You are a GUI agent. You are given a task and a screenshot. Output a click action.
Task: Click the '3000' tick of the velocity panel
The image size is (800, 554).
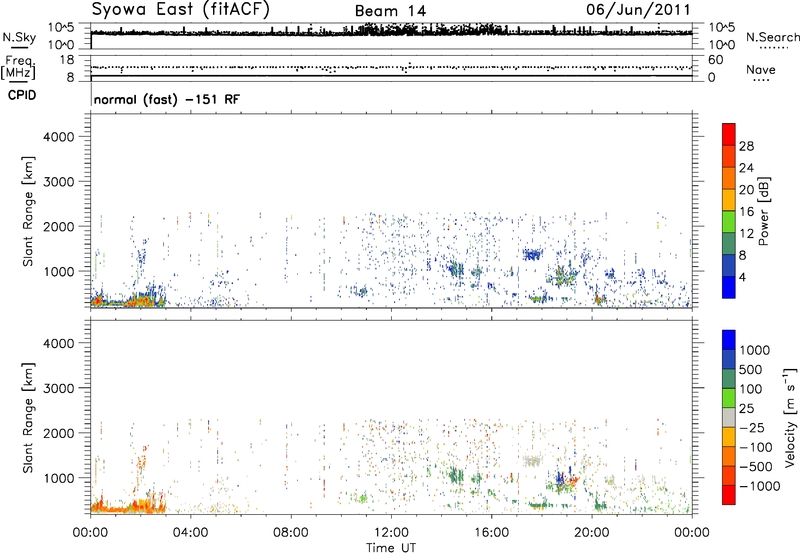click(58, 388)
